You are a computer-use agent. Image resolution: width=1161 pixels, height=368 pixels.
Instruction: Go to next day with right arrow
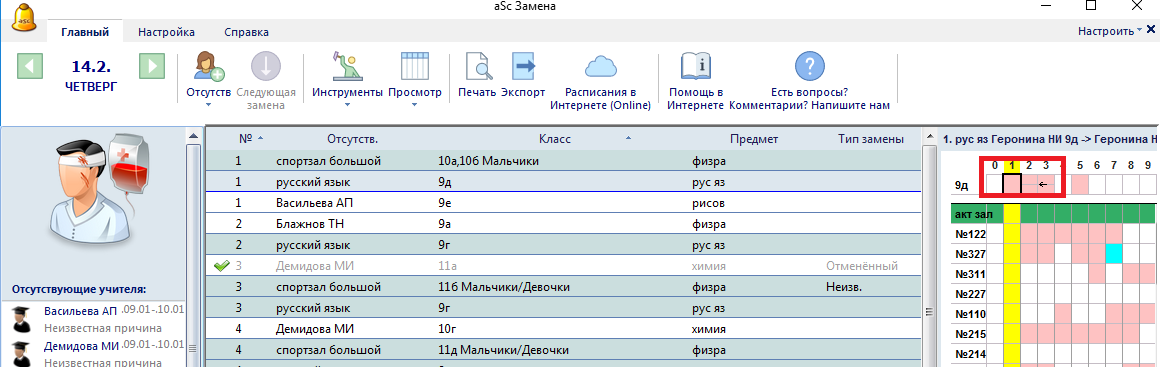click(151, 66)
